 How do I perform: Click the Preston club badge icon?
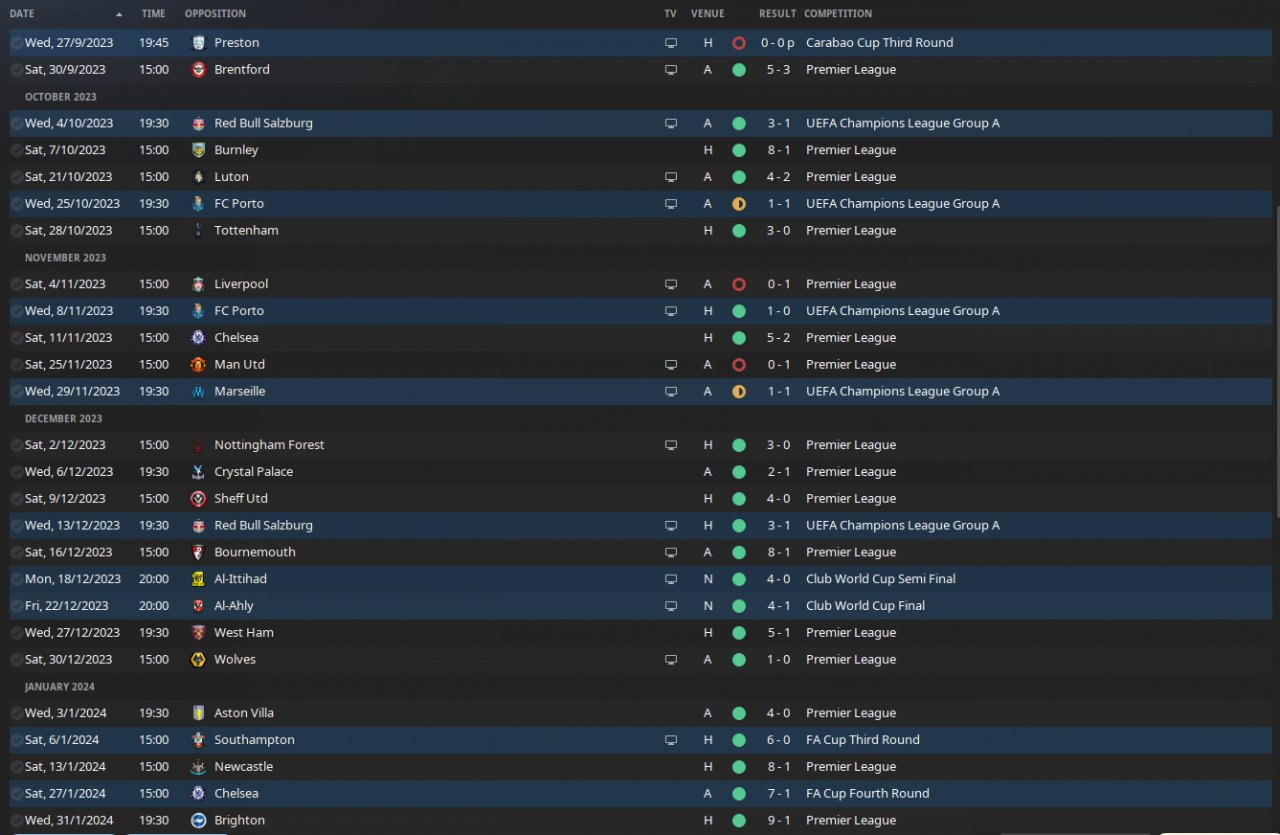[x=198, y=43]
